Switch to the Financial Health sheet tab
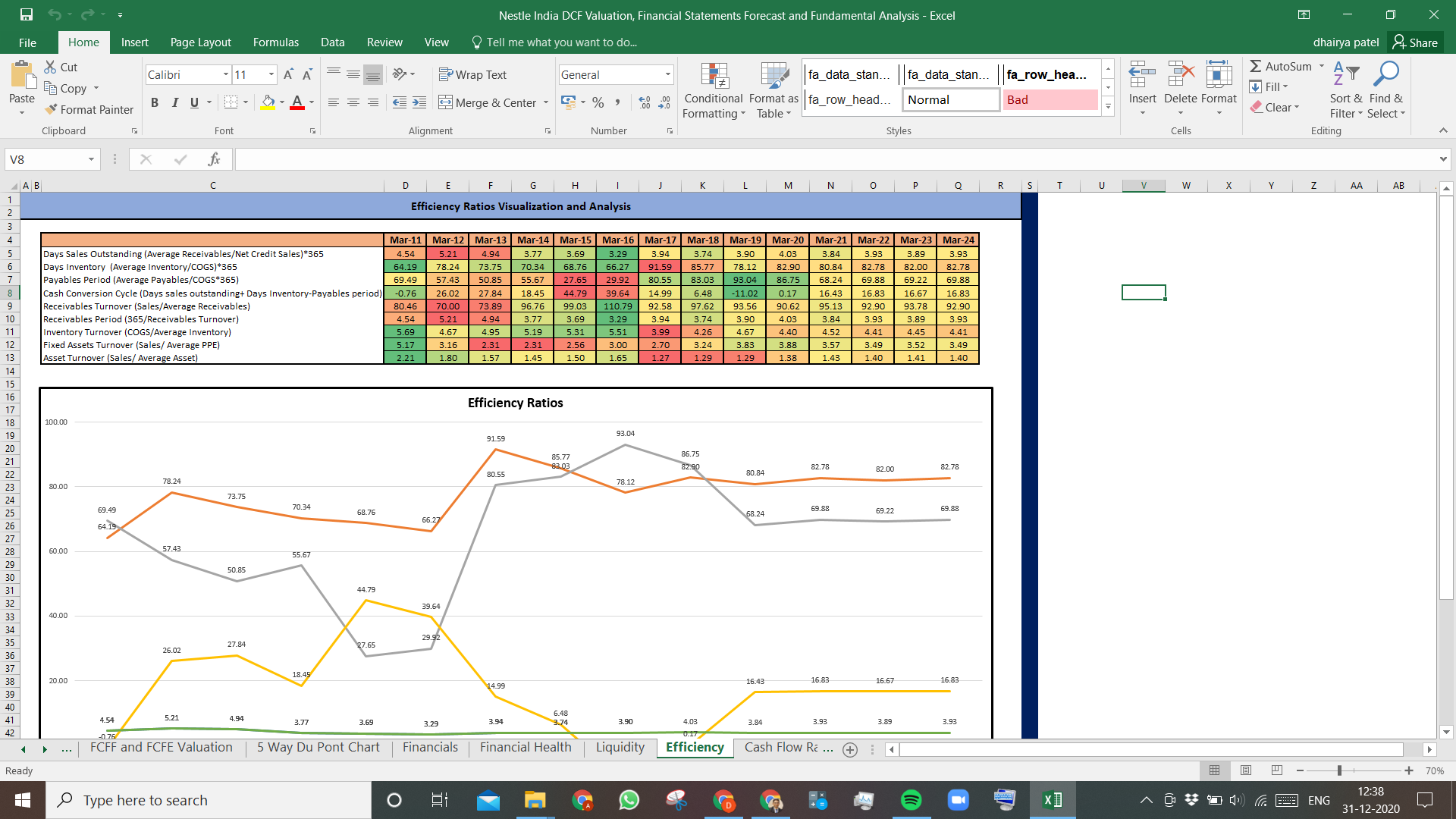The height and width of the screenshot is (819, 1456). (x=526, y=747)
